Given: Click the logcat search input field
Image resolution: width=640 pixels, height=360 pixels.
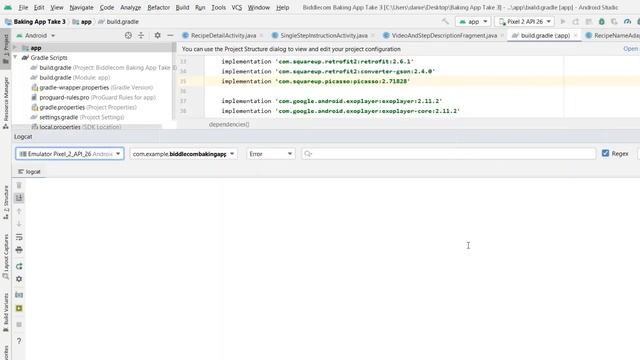Looking at the screenshot, I should click(449, 154).
